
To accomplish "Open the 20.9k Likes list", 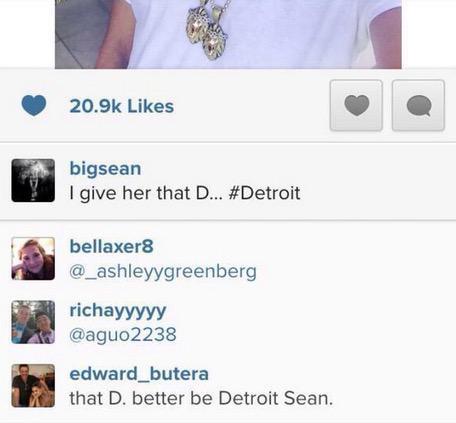I will click(x=122, y=106).
